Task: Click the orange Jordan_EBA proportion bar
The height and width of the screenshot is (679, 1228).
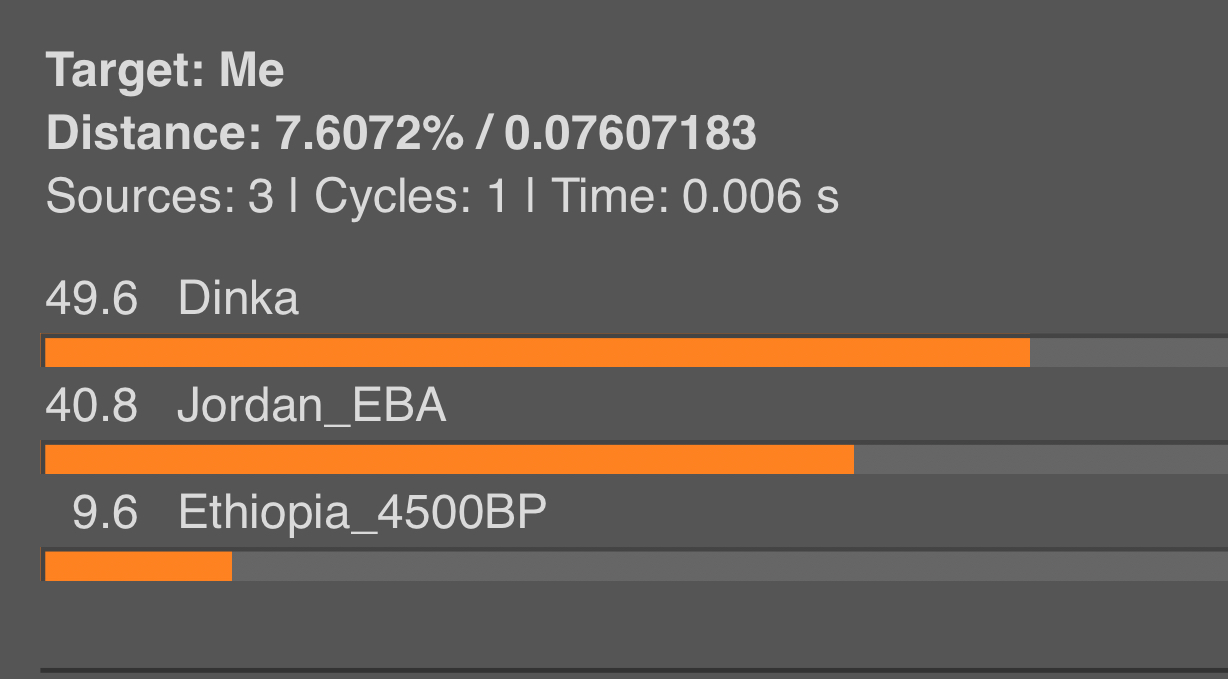Action: 449,459
